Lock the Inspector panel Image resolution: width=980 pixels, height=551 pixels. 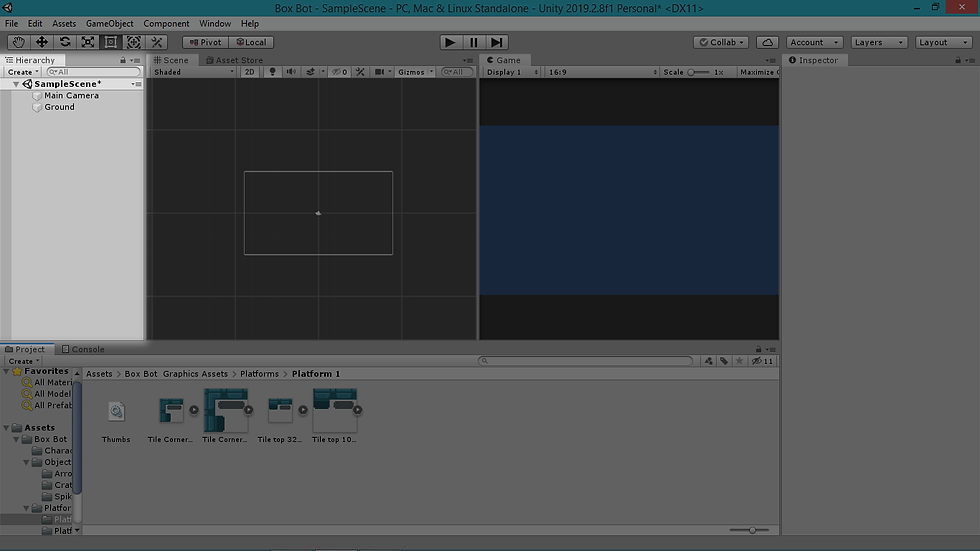(958, 60)
